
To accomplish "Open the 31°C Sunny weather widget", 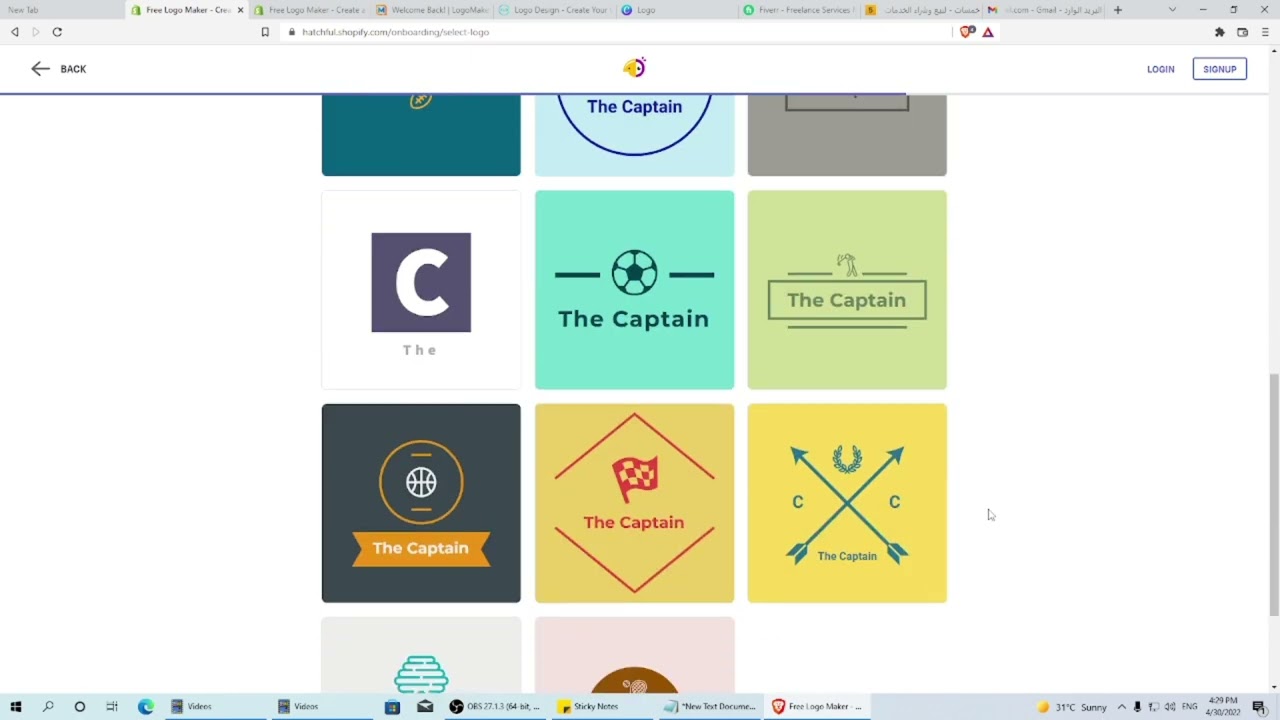I will click(x=1072, y=707).
